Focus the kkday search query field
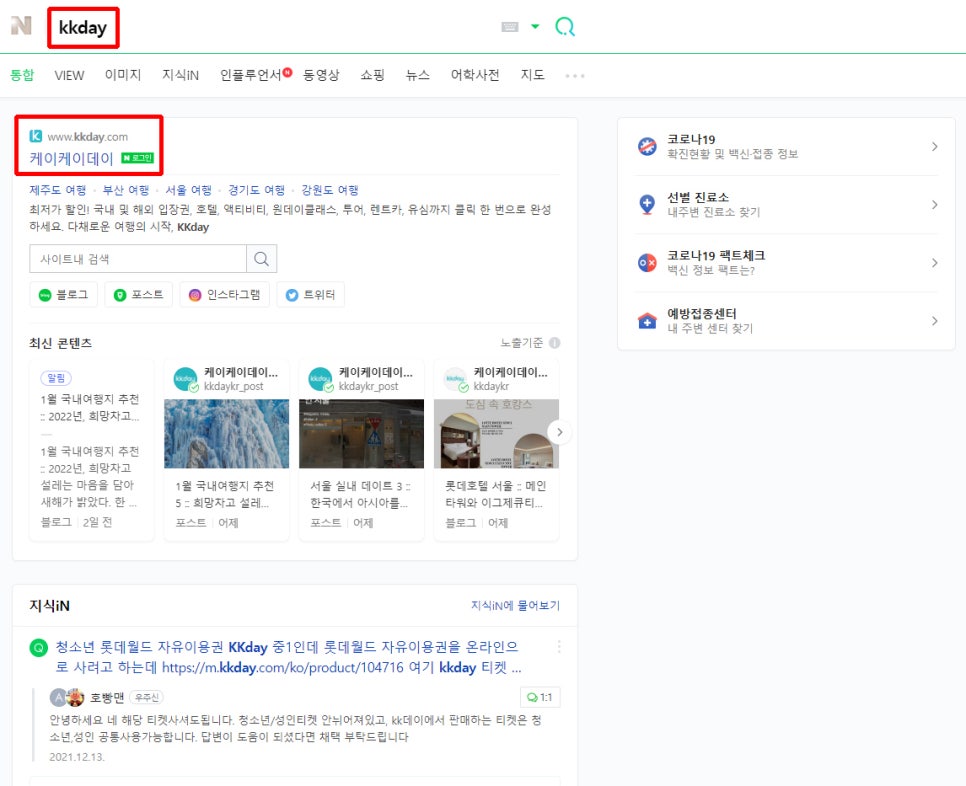The height and width of the screenshot is (786, 966). click(83, 28)
